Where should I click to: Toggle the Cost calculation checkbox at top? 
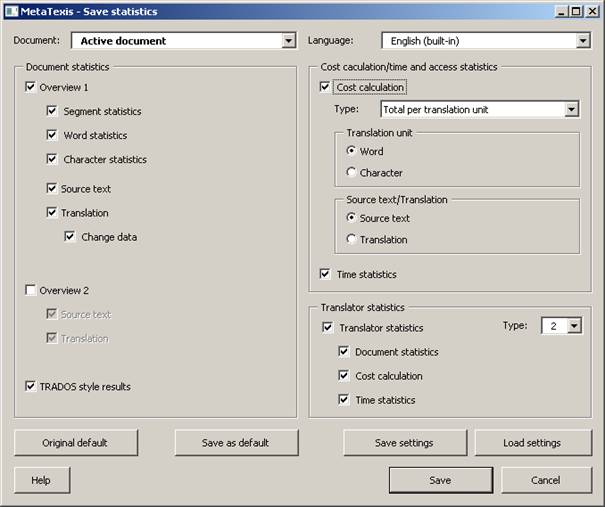tap(325, 87)
